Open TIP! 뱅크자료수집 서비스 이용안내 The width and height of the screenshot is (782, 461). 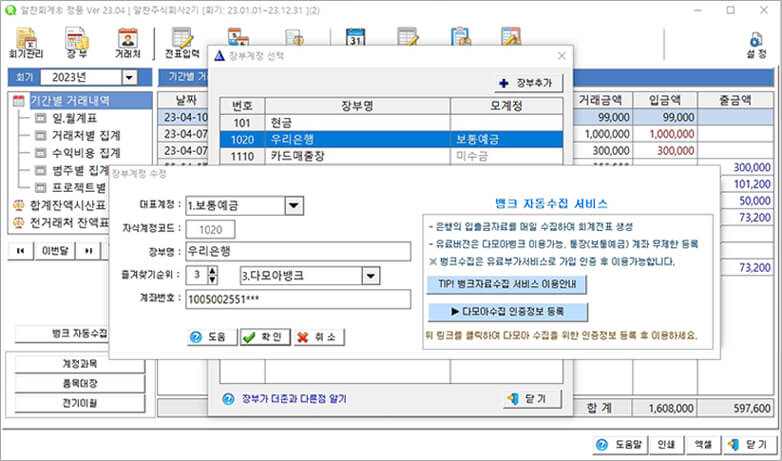click(x=507, y=284)
